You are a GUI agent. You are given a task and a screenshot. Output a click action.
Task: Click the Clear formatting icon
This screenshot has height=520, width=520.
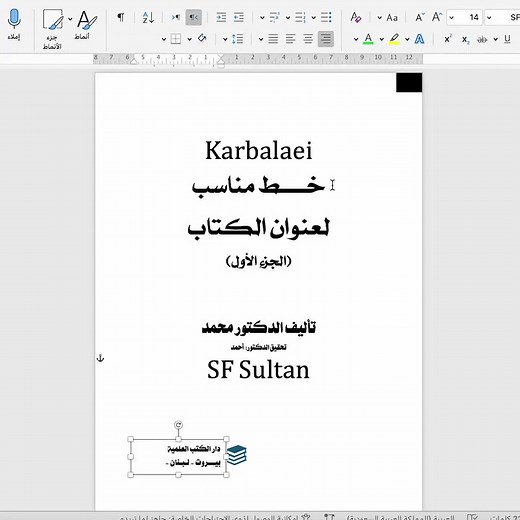[x=356, y=17]
